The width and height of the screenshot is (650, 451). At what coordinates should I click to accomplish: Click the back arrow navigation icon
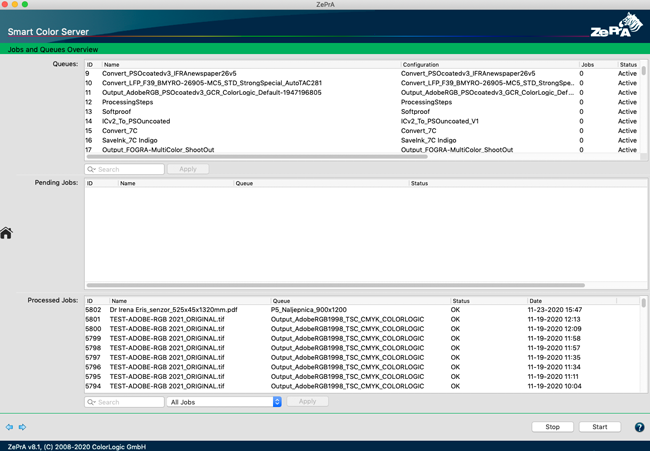click(9, 427)
